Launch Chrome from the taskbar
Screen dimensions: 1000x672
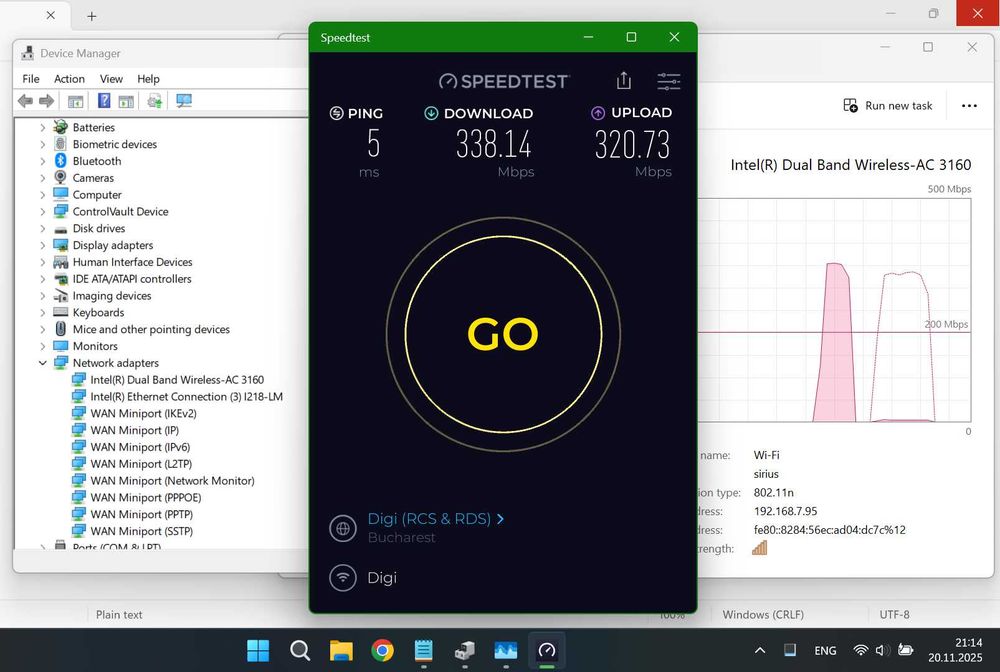(382, 650)
